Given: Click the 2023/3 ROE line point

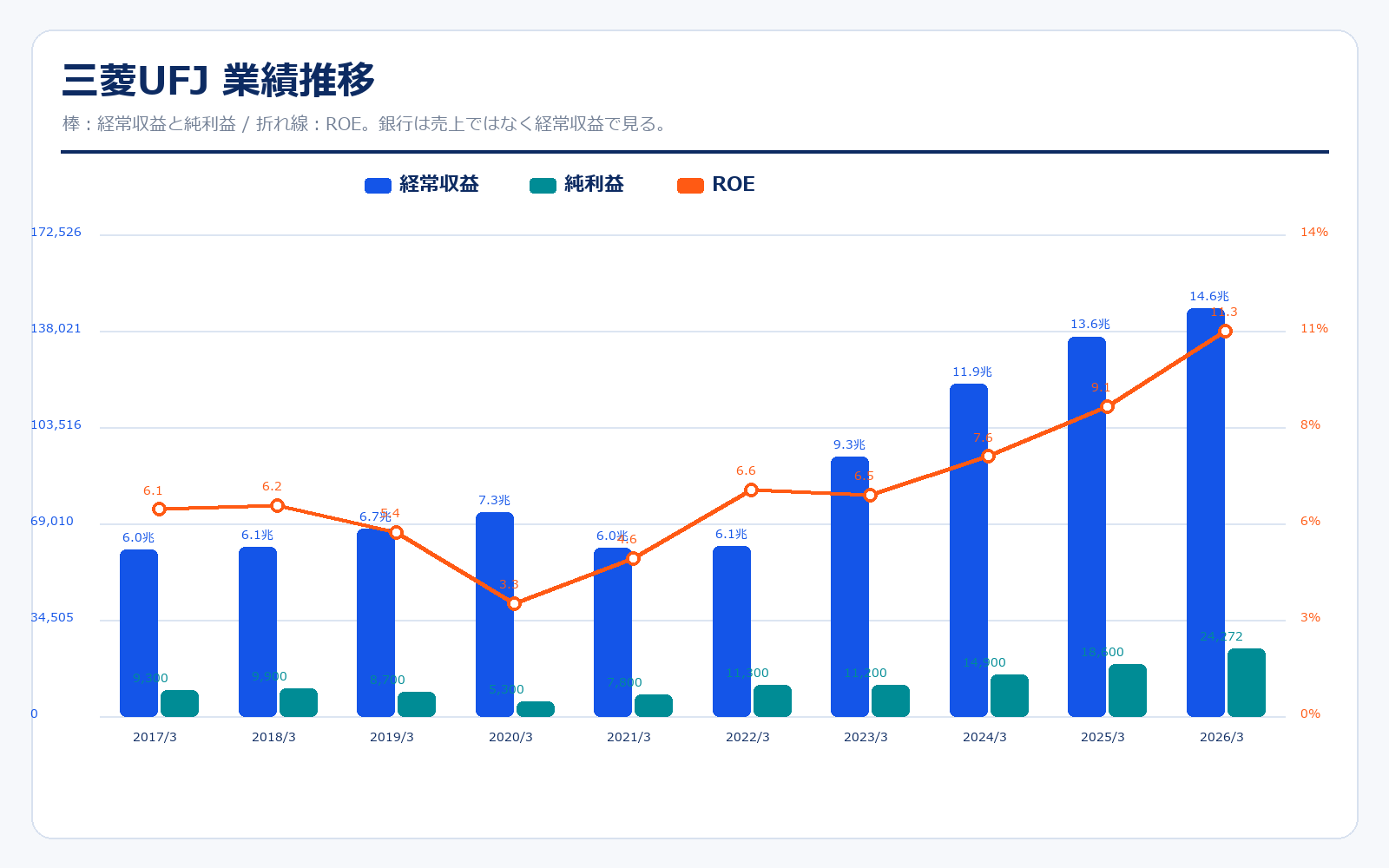Looking at the screenshot, I should click(x=870, y=496).
